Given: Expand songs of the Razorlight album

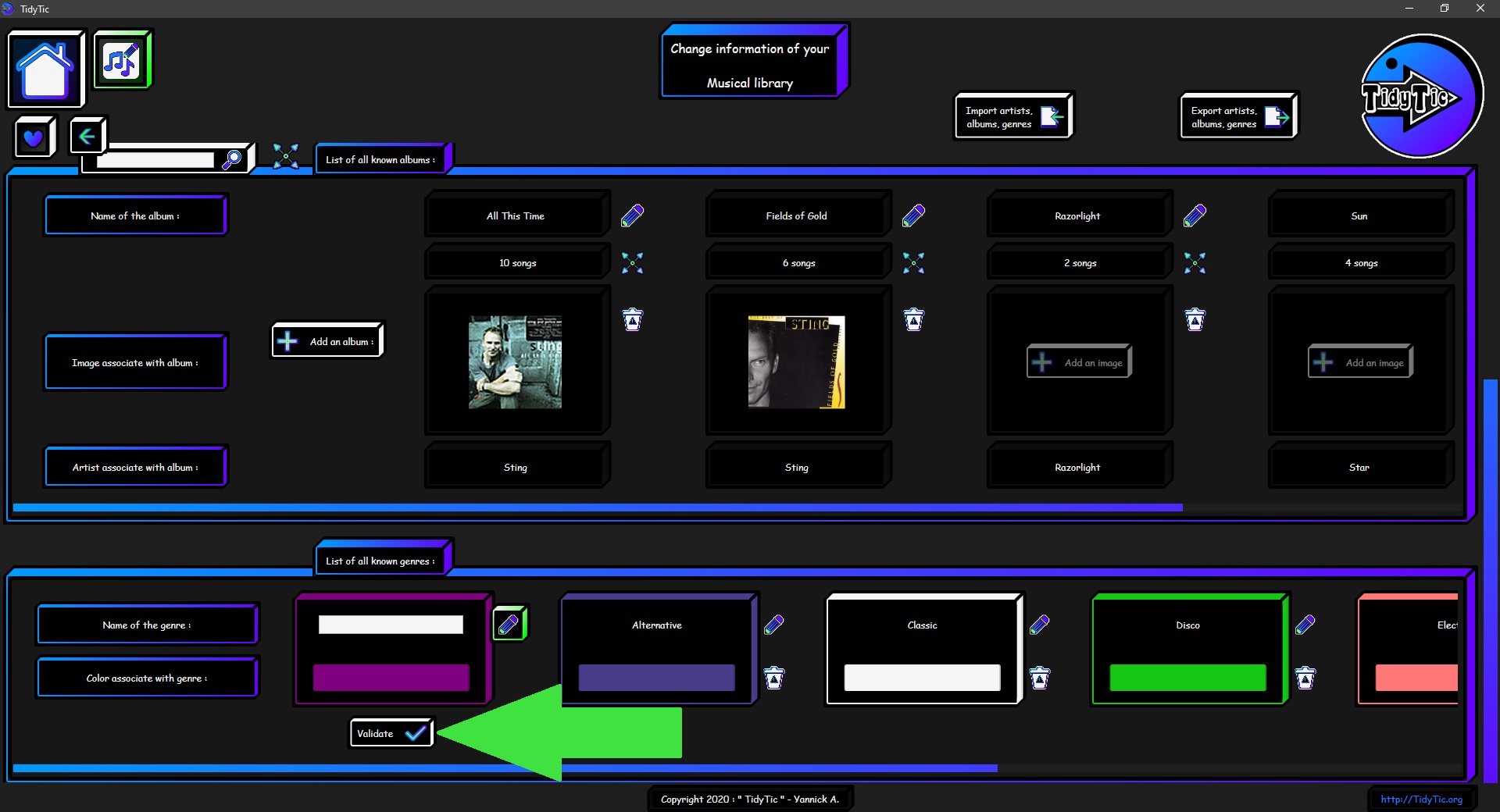Looking at the screenshot, I should [x=1195, y=263].
